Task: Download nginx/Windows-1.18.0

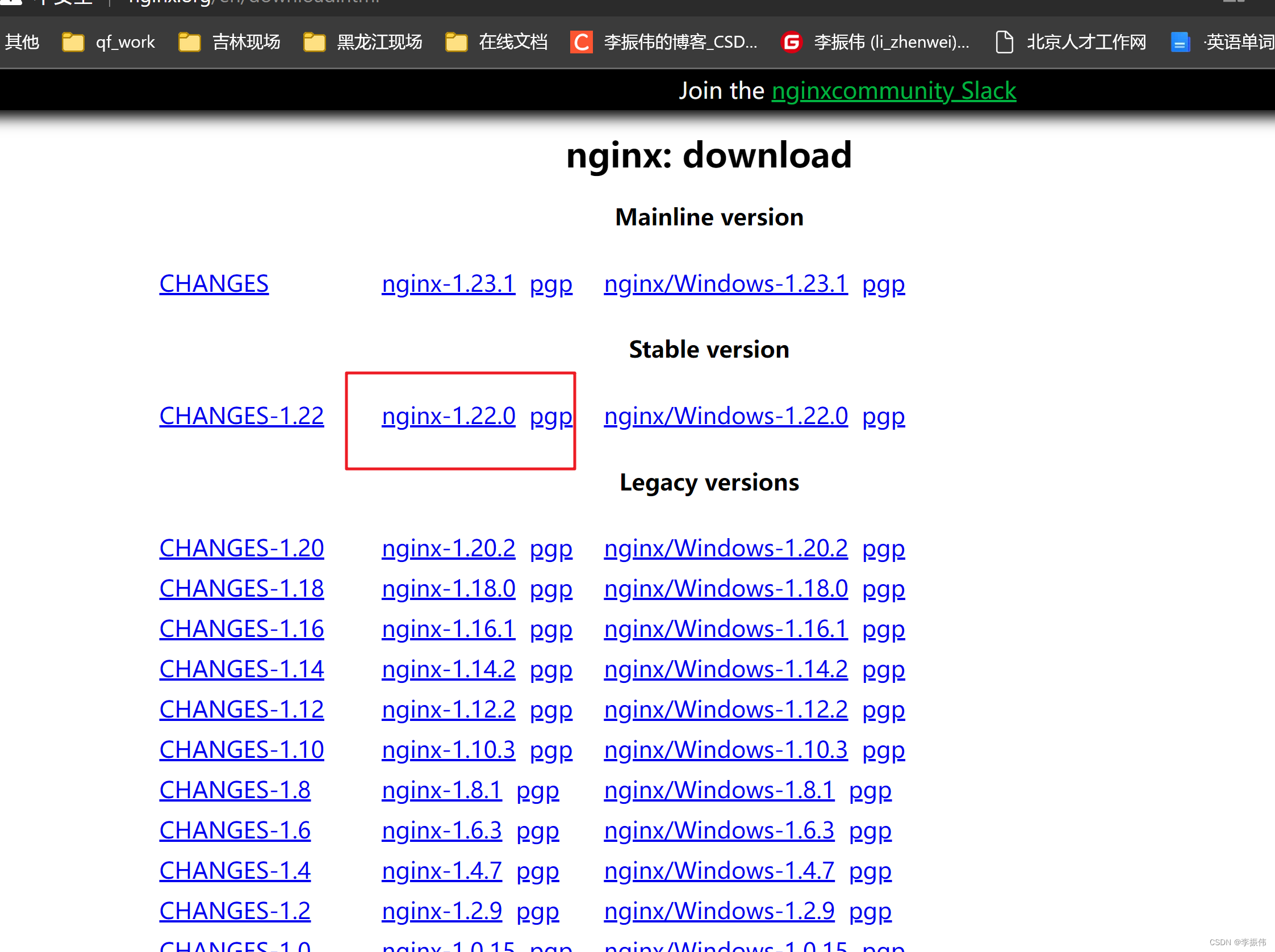Action: 726,589
